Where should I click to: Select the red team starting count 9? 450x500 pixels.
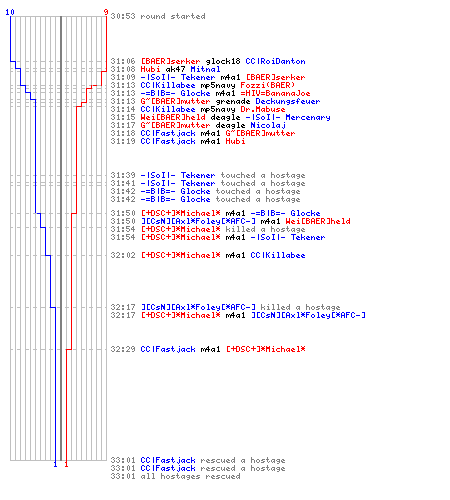pyautogui.click(x=106, y=12)
